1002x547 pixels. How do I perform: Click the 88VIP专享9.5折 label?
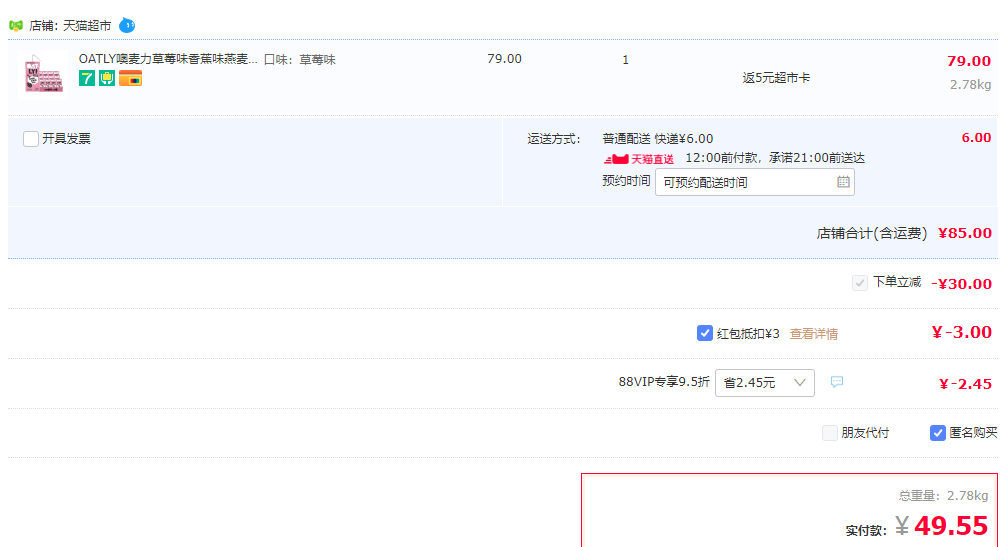click(x=664, y=382)
